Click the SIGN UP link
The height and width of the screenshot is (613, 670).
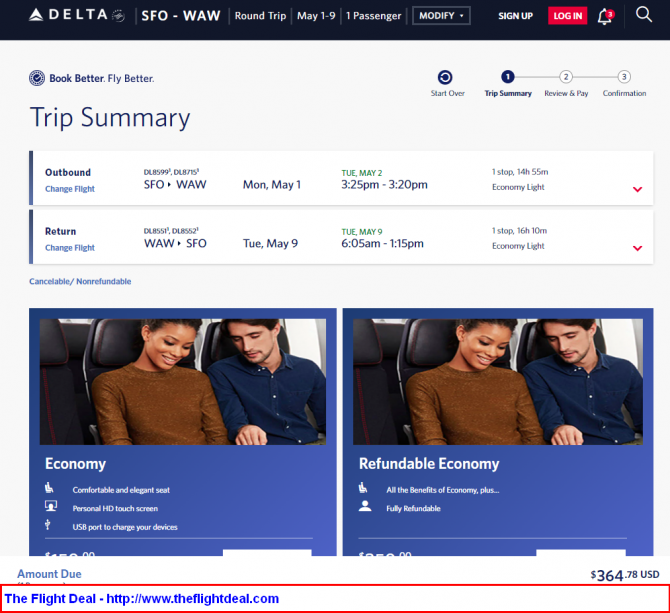(x=515, y=16)
